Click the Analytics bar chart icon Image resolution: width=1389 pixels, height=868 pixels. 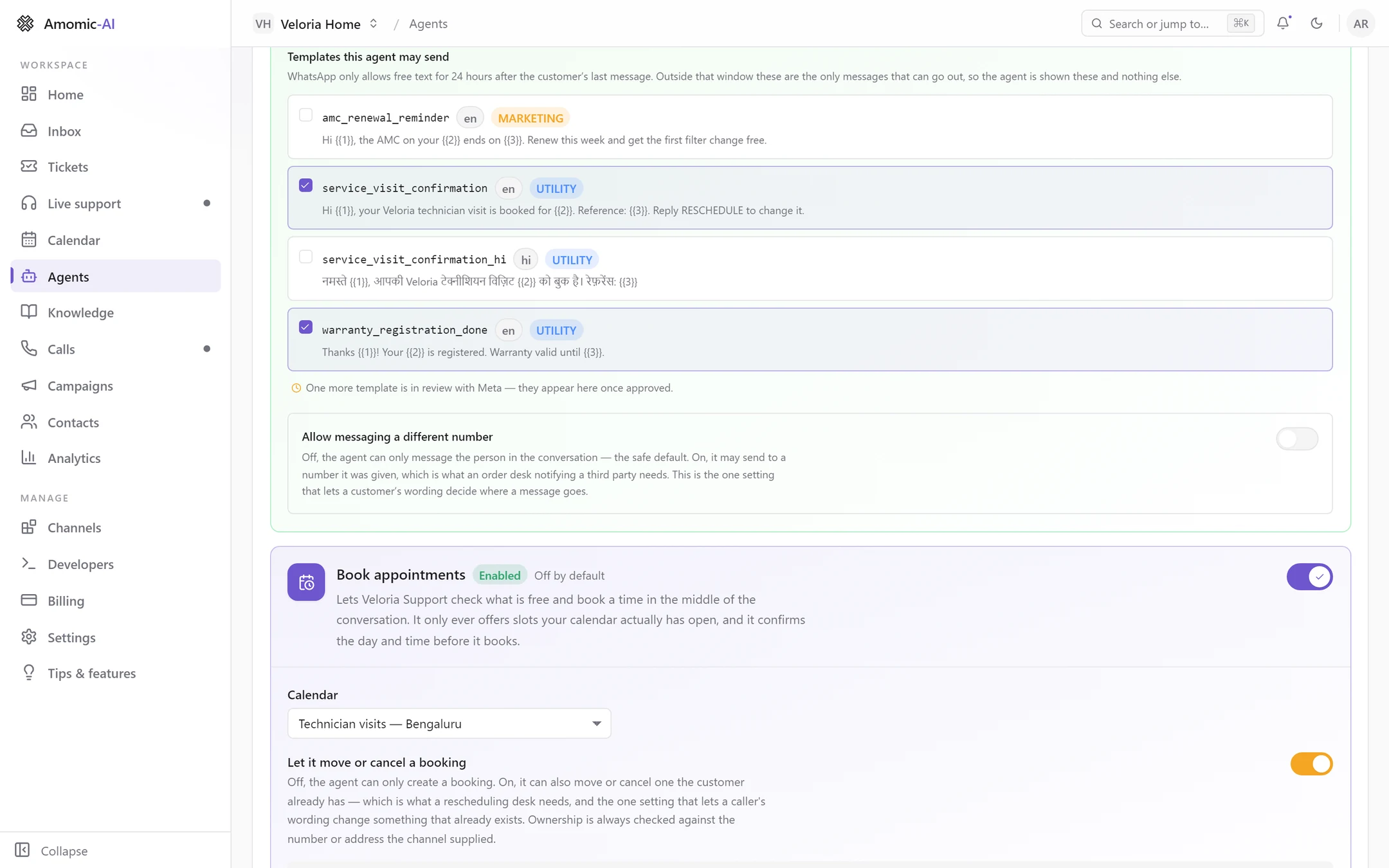coord(29,457)
